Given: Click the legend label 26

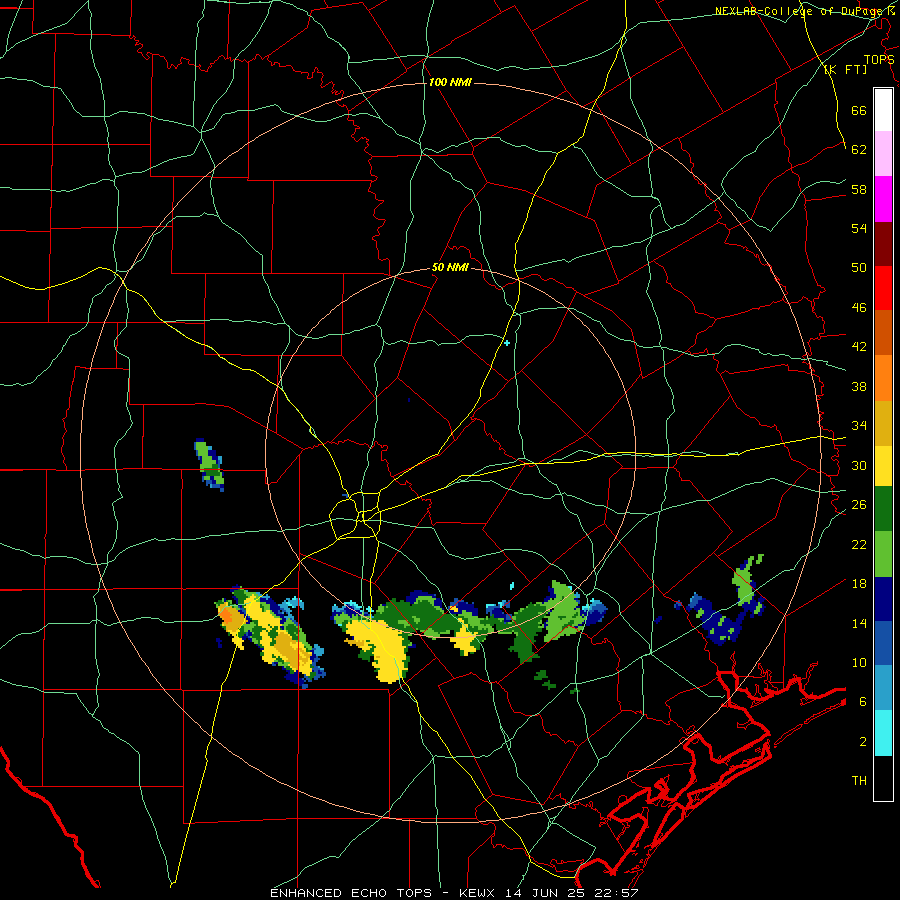Looking at the screenshot, I should pyautogui.click(x=859, y=505).
